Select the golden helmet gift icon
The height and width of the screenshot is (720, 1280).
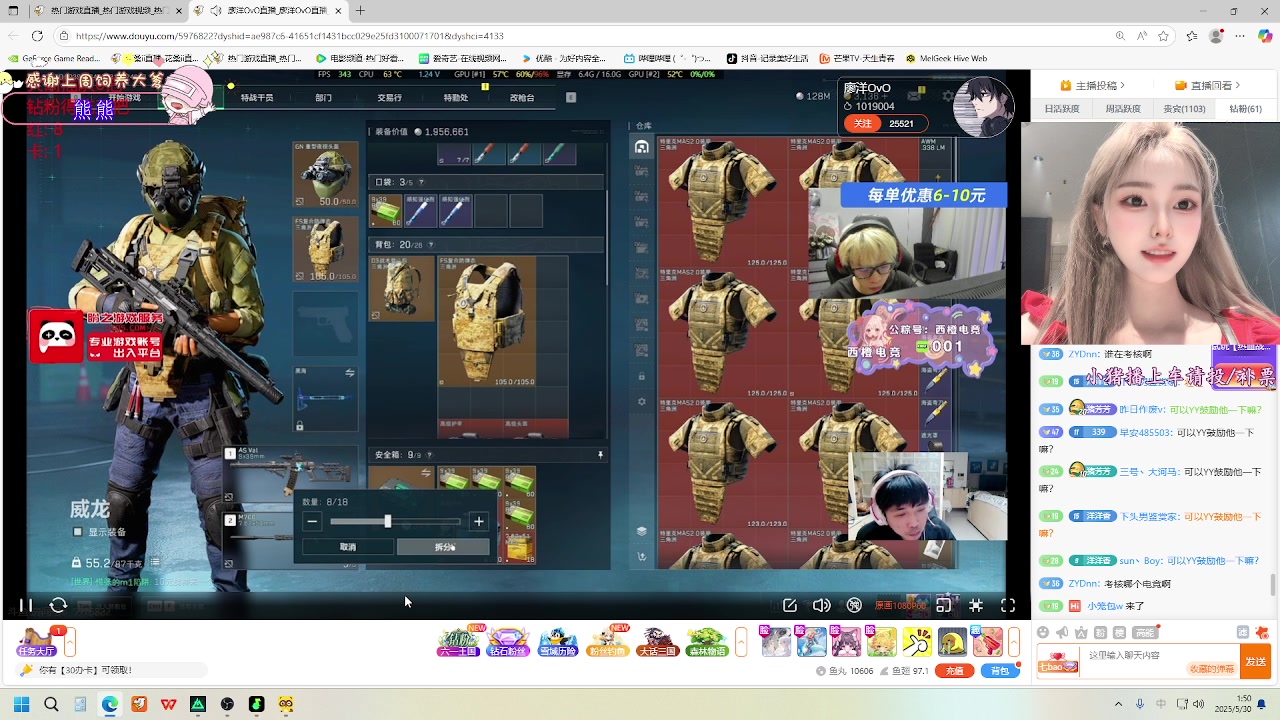(952, 641)
